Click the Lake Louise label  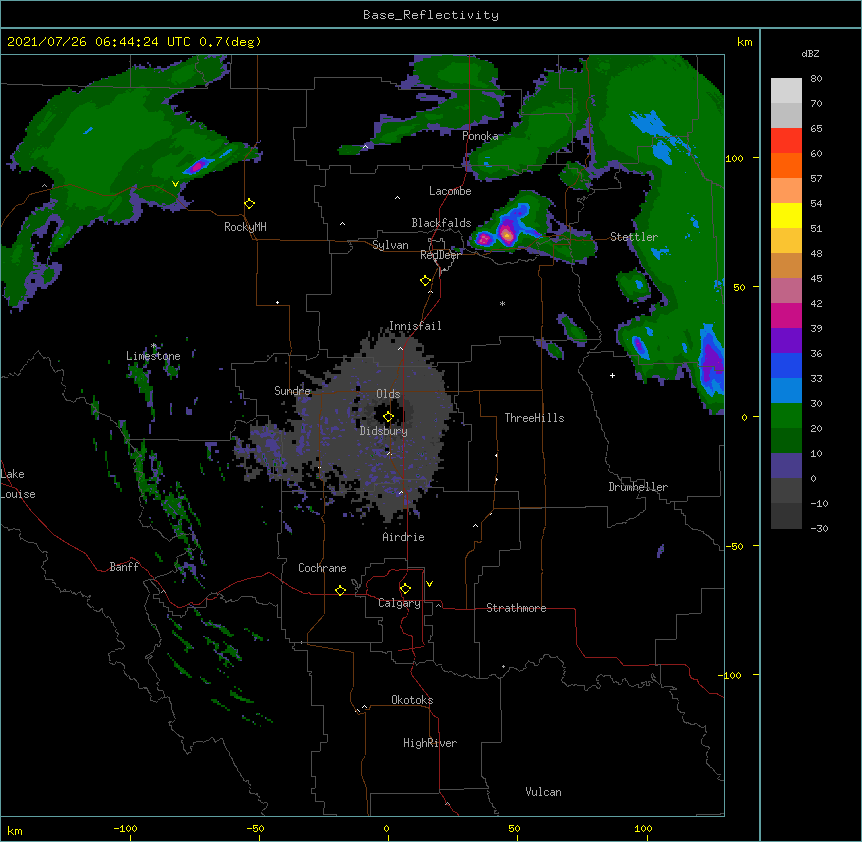click(x=18, y=484)
